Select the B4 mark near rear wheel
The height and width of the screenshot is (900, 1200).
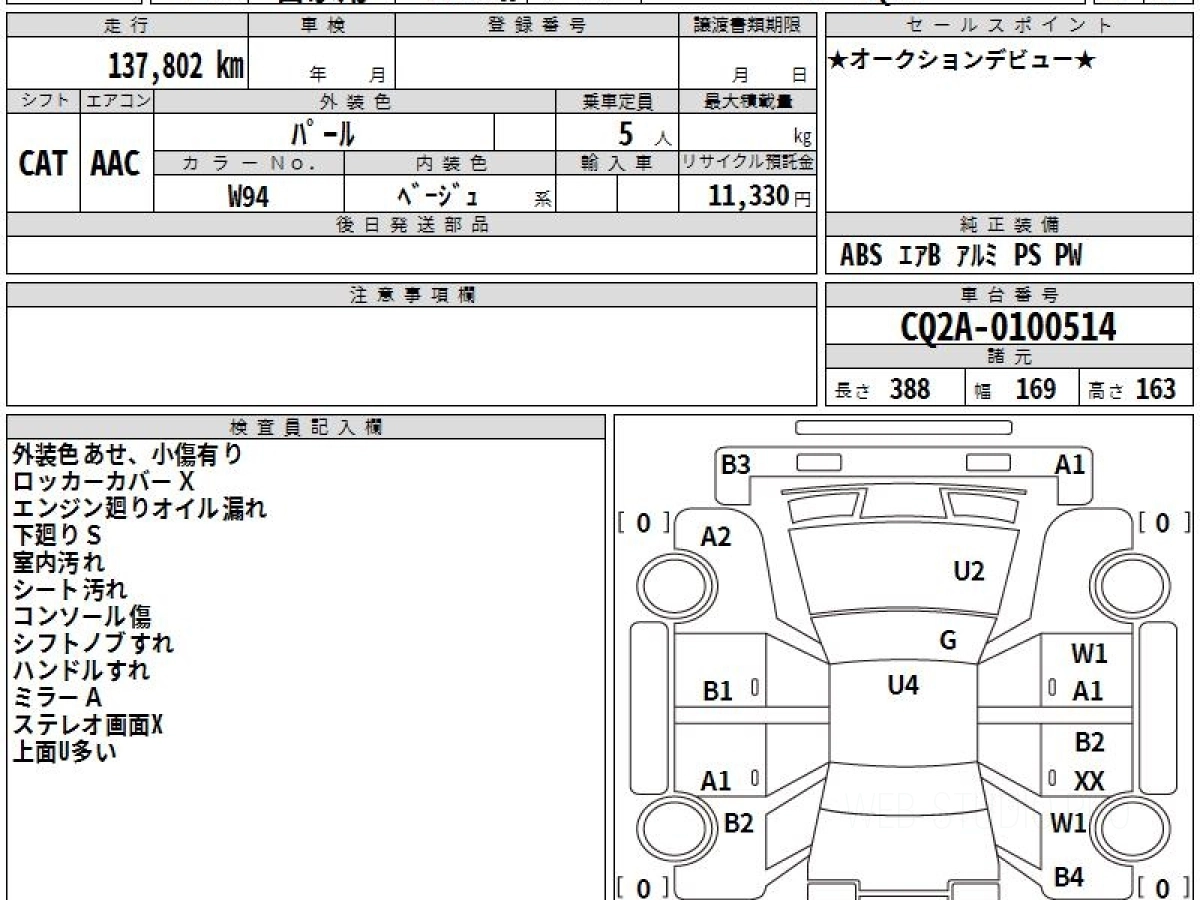click(1069, 877)
